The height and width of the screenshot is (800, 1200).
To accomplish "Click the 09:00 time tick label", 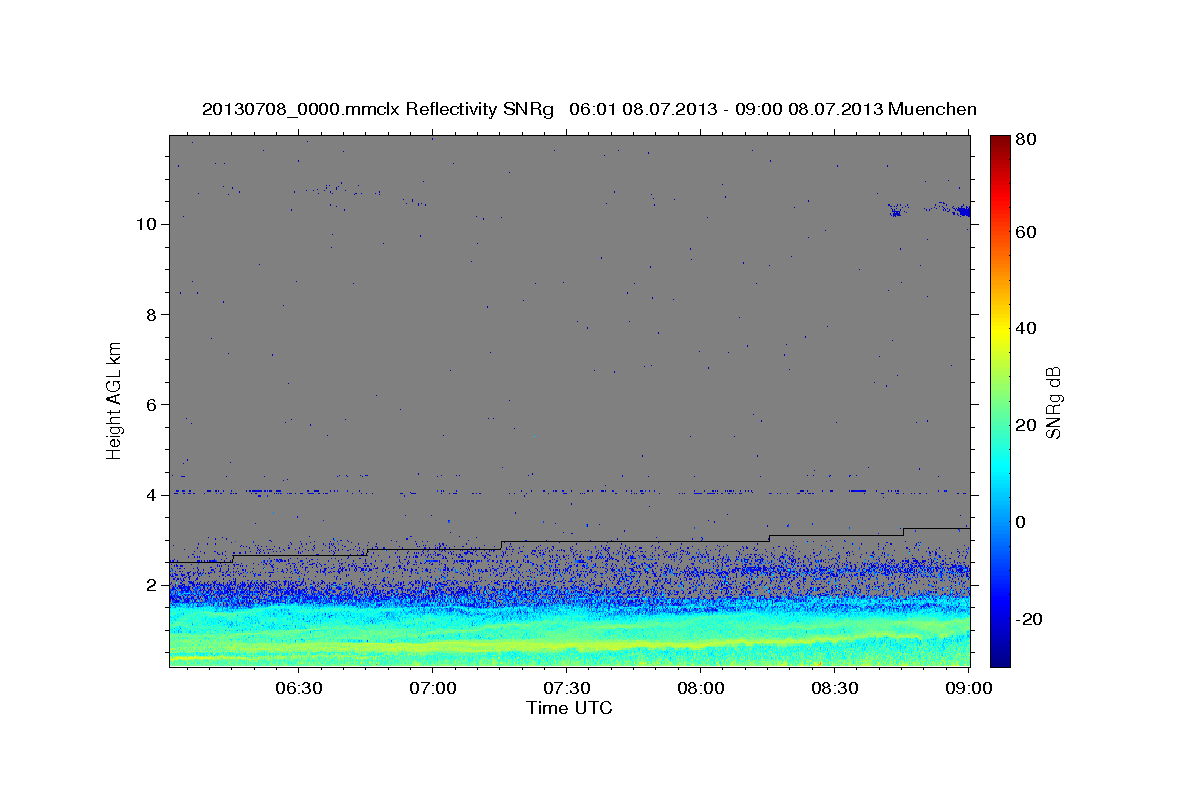I will click(969, 689).
